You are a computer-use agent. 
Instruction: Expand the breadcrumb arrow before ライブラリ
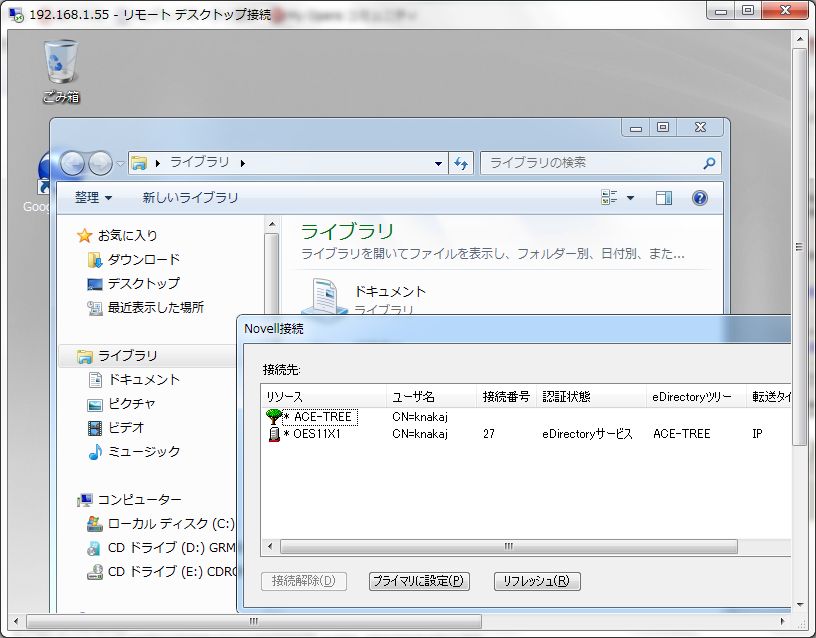coord(158,163)
